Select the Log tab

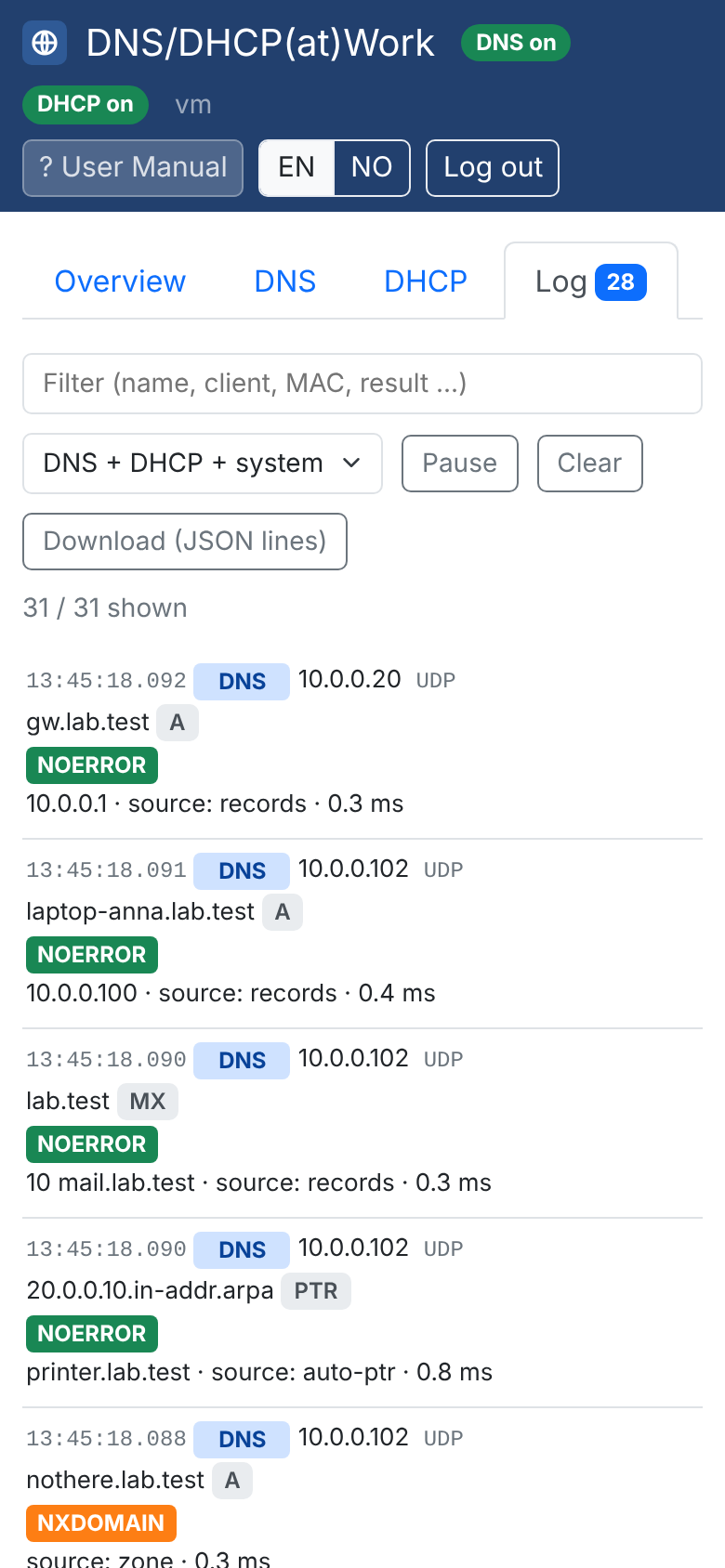tap(591, 281)
